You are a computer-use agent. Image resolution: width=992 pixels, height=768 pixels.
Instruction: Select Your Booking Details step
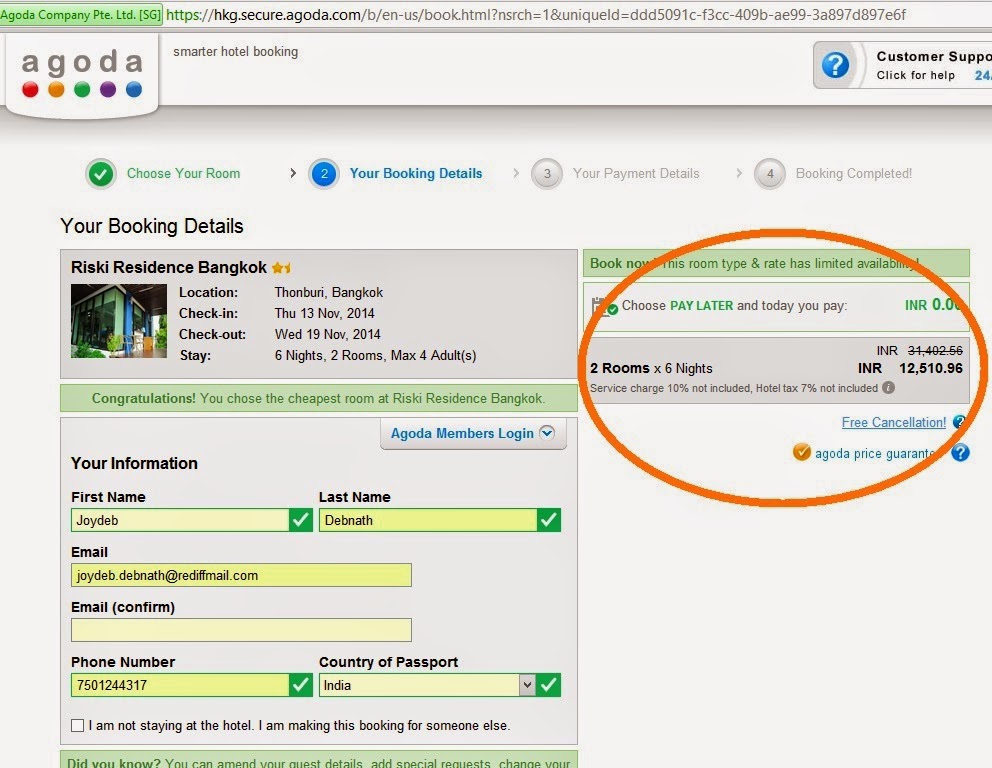[416, 173]
